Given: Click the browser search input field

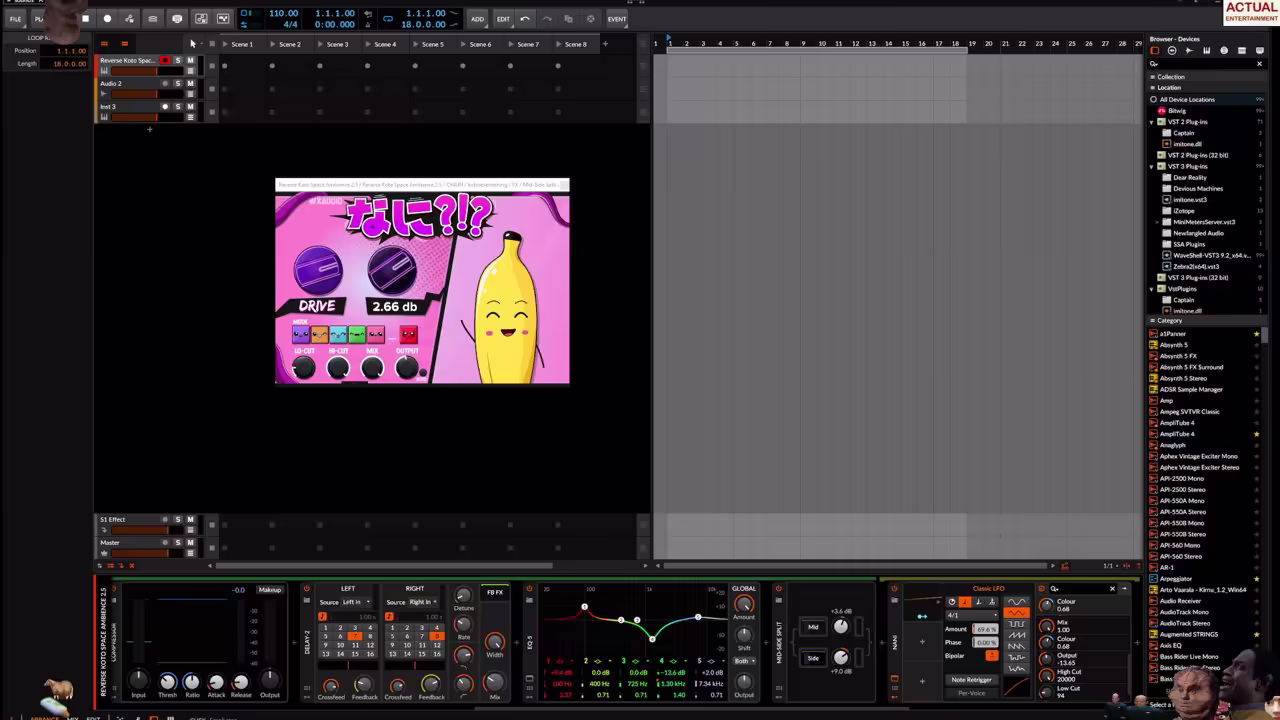Looking at the screenshot, I should pos(1205,64).
